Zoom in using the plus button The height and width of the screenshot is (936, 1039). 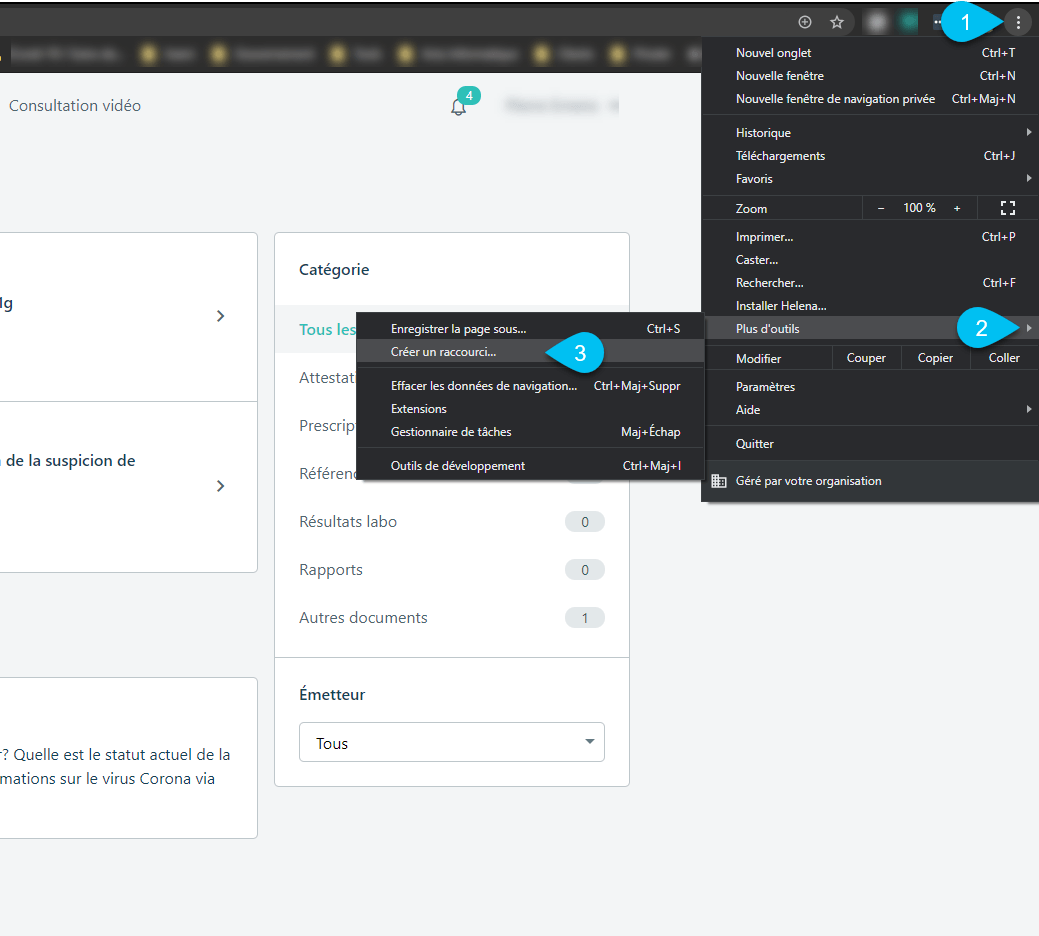[957, 208]
